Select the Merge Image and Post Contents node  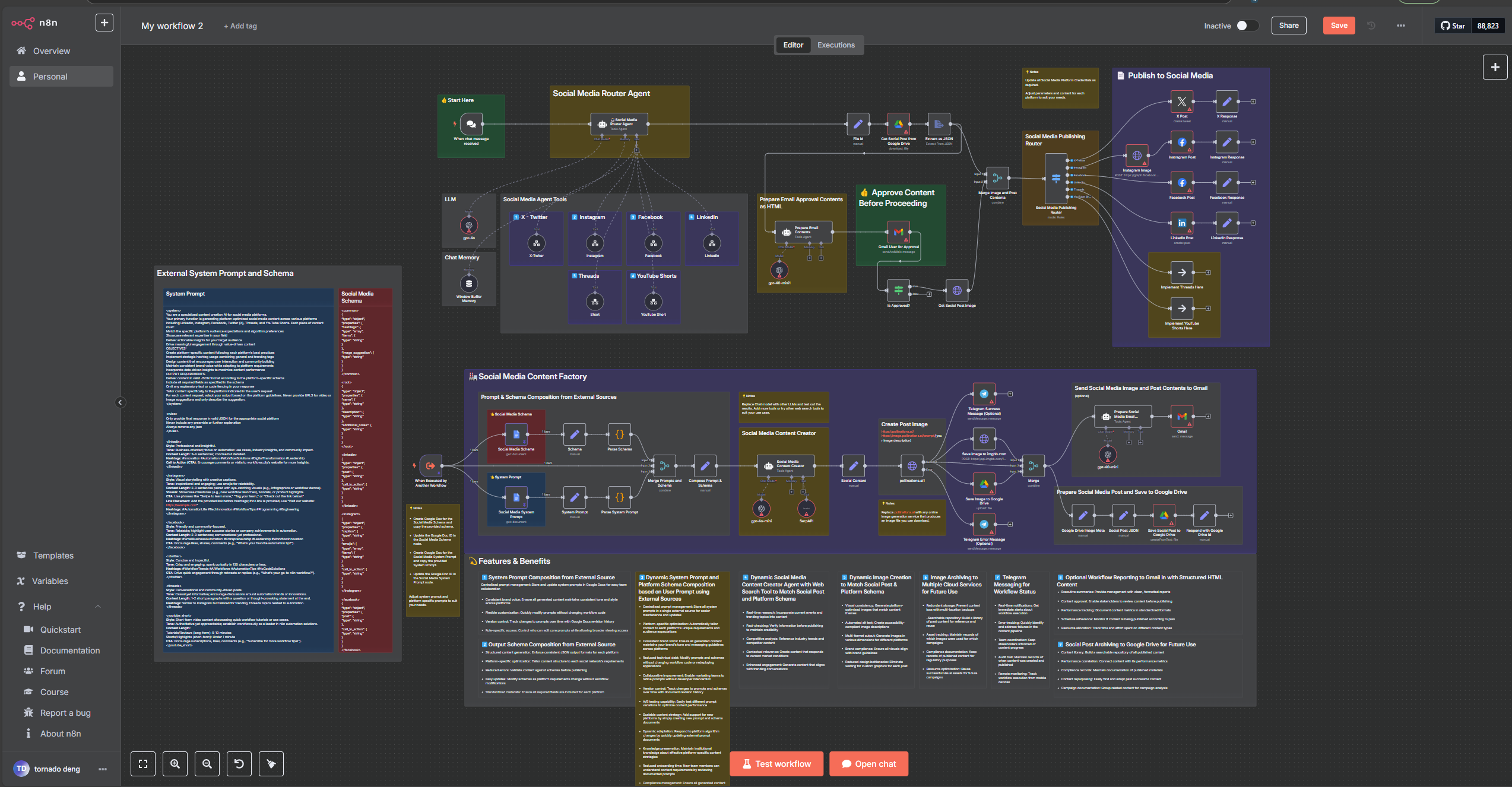pyautogui.click(x=997, y=178)
